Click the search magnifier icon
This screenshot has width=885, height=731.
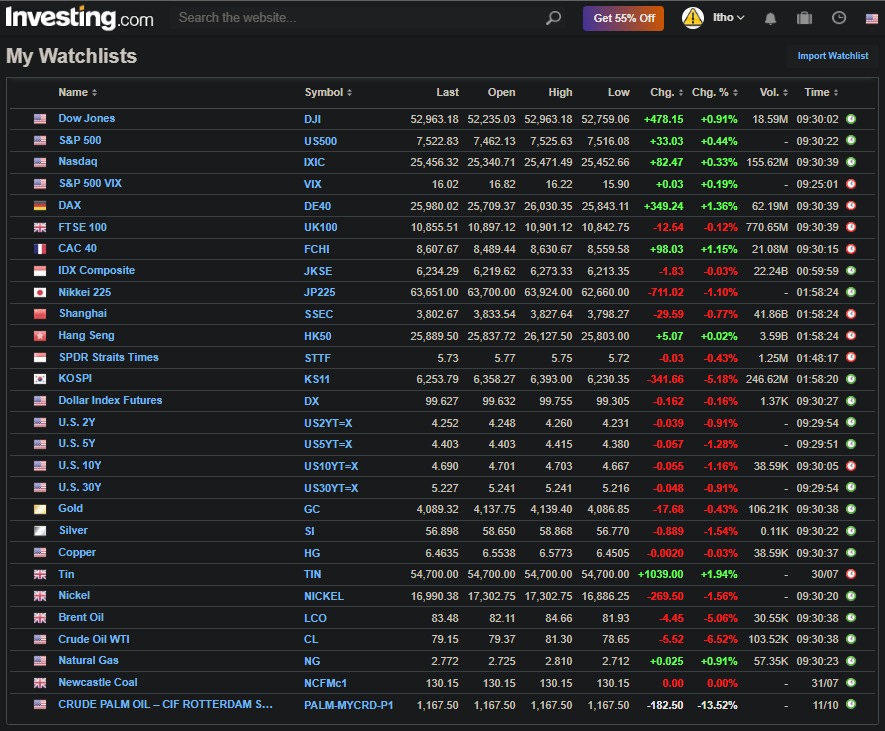pos(554,18)
